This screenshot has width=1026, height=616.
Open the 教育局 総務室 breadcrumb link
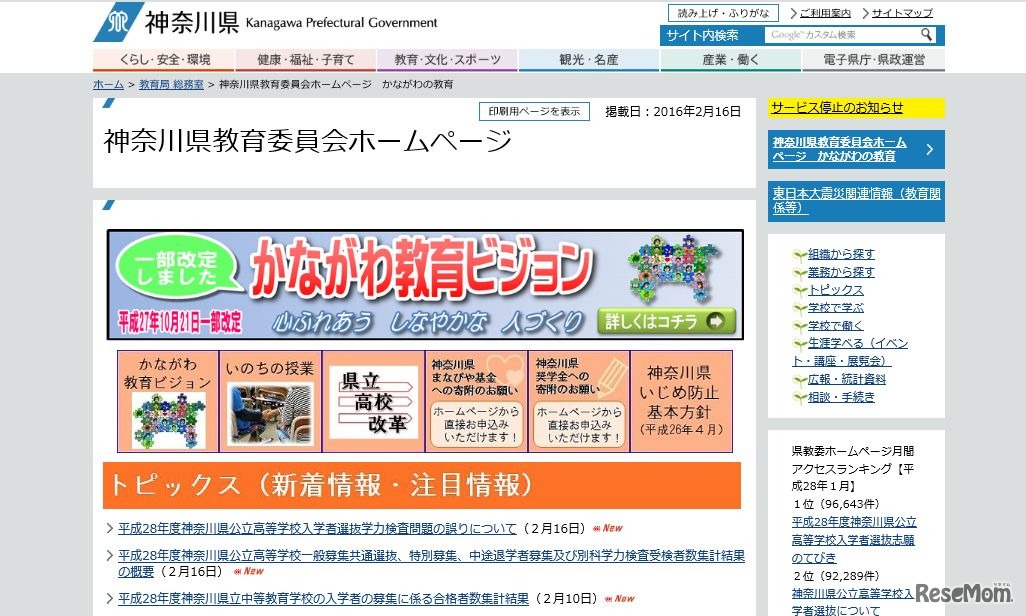pyautogui.click(x=171, y=84)
